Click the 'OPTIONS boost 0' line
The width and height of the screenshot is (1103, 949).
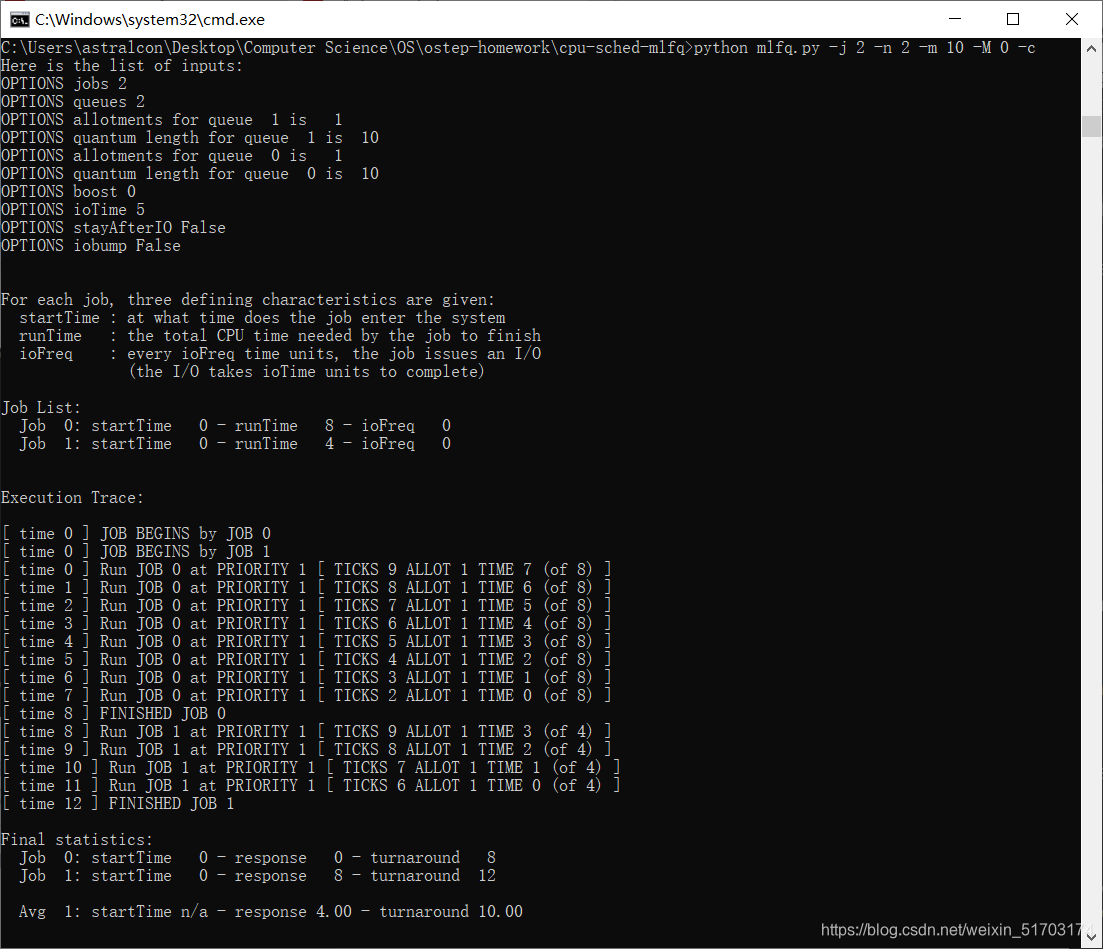68,192
